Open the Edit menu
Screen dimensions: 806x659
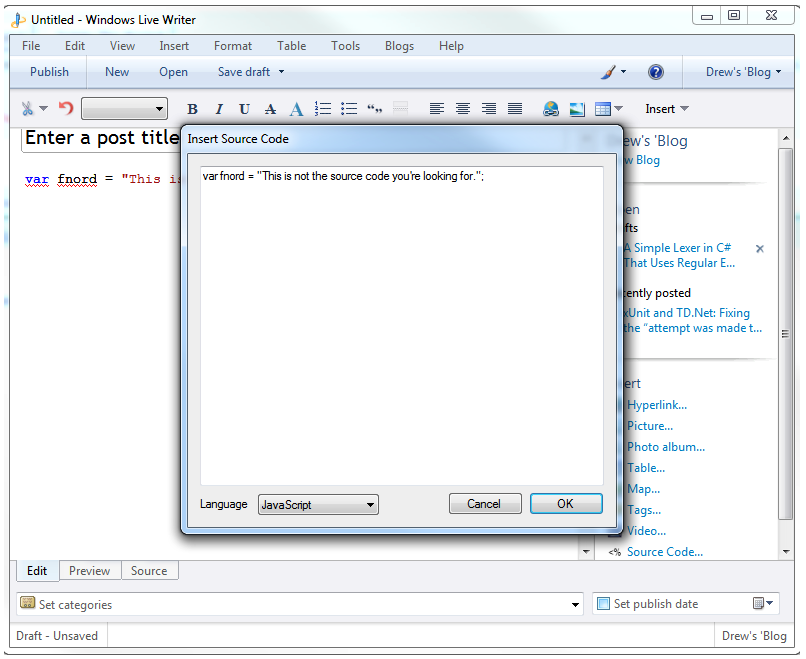click(x=75, y=46)
